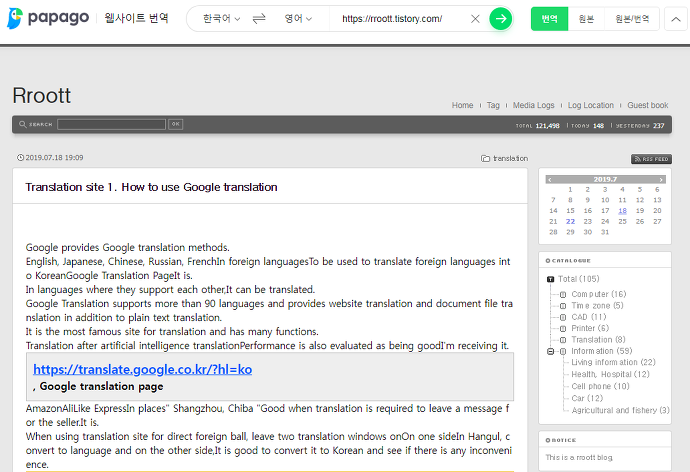690x472 pixels.
Task: Open Health, Hospital (12) subcategory
Action: (610, 374)
